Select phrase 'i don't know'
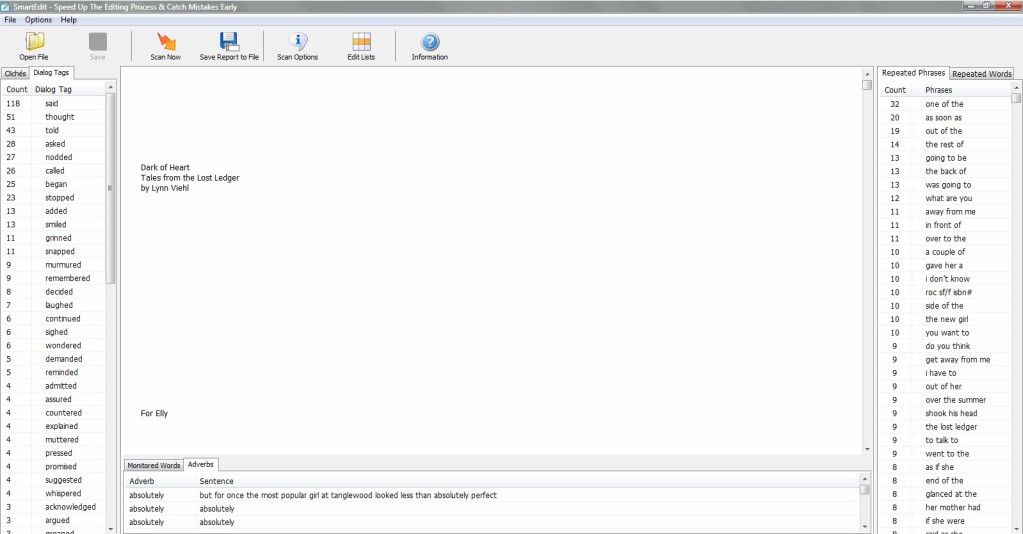Image resolution: width=1023 pixels, height=534 pixels. (945, 279)
